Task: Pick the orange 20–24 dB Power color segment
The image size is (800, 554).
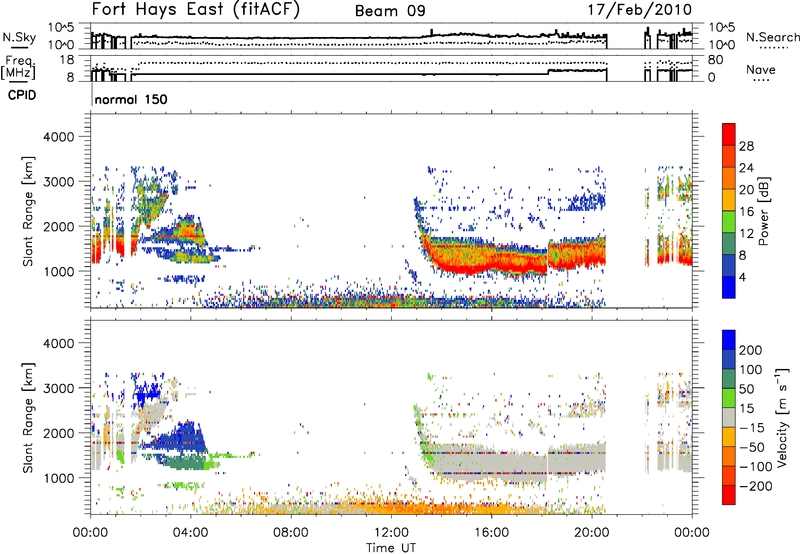Action: coord(729,178)
